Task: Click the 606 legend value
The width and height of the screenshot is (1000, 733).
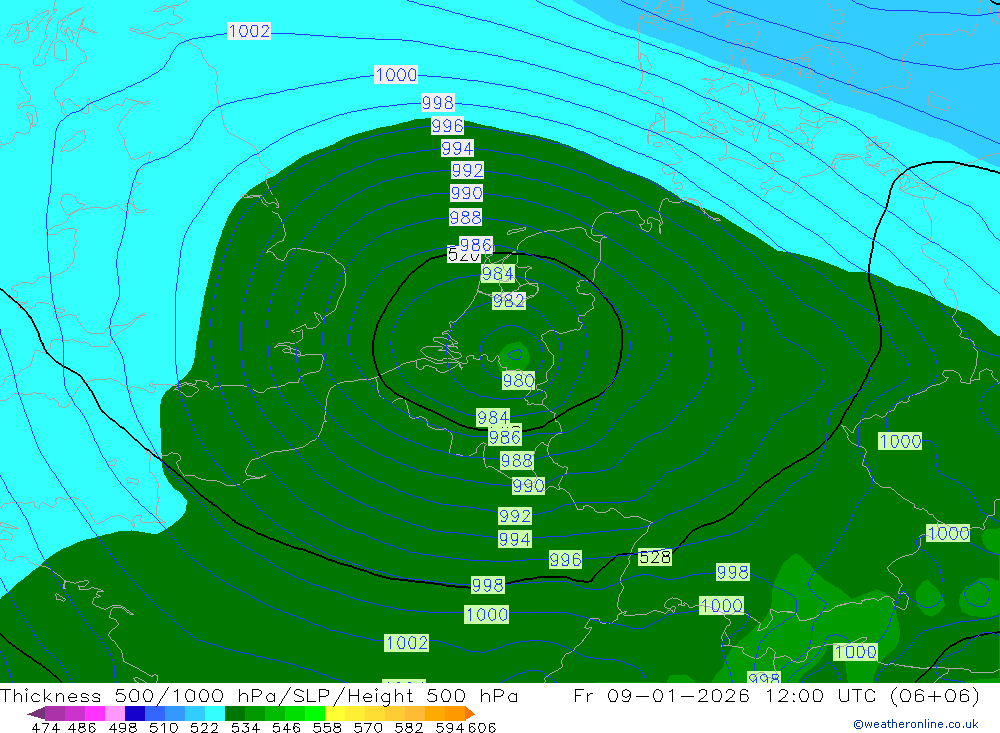Action: pos(482,727)
